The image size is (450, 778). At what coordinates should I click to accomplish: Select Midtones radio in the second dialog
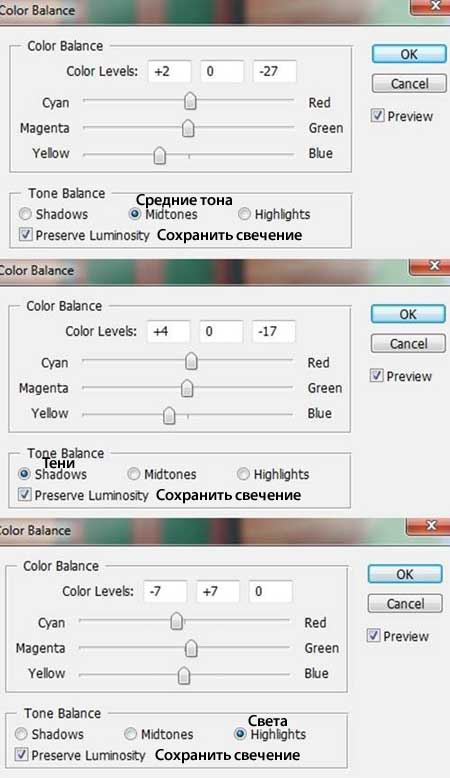(x=133, y=474)
